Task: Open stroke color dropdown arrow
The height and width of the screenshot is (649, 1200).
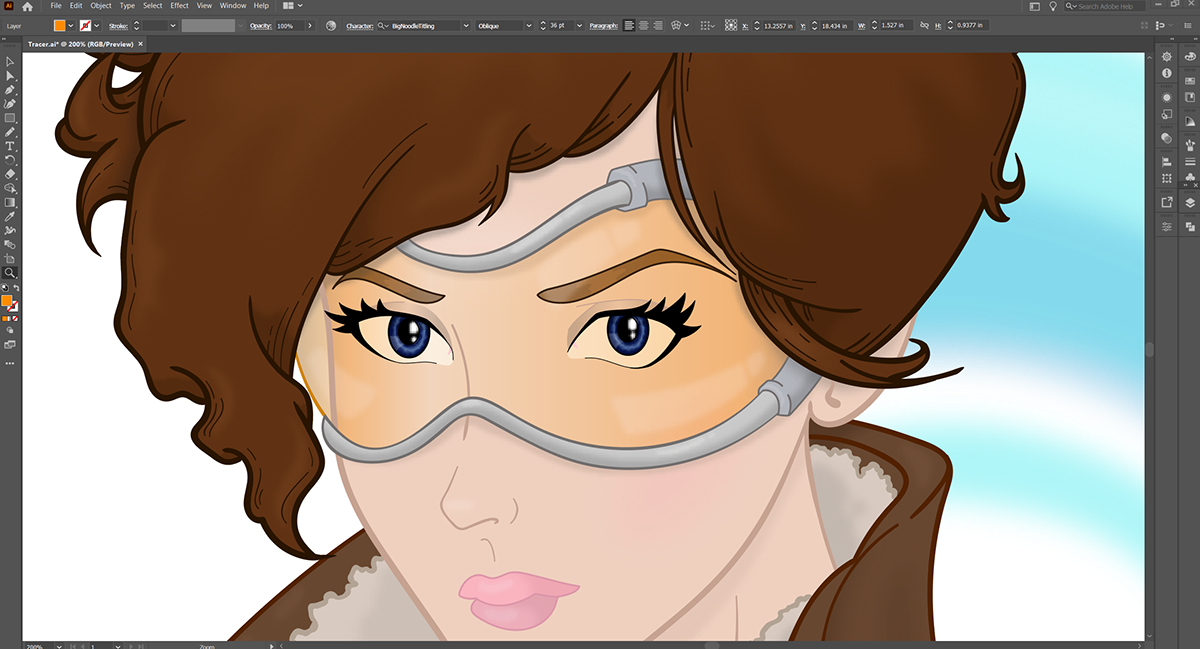Action: click(99, 25)
